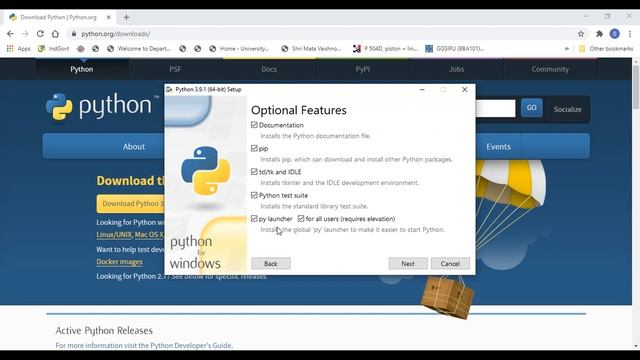Reload the python.org page
640x360 pixels.
click(x=40, y=34)
